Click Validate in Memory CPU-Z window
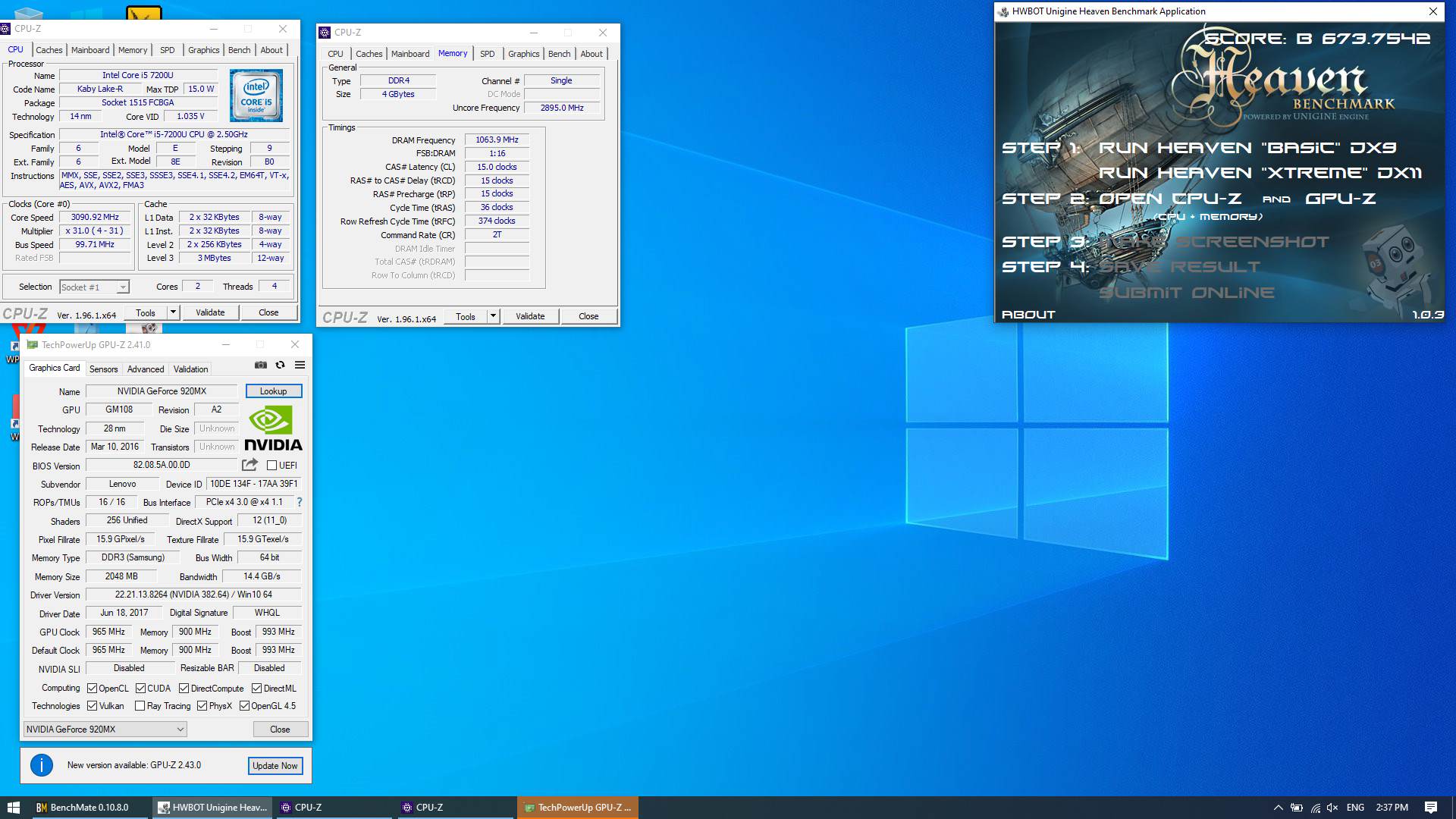The image size is (1456, 819). 530,316
